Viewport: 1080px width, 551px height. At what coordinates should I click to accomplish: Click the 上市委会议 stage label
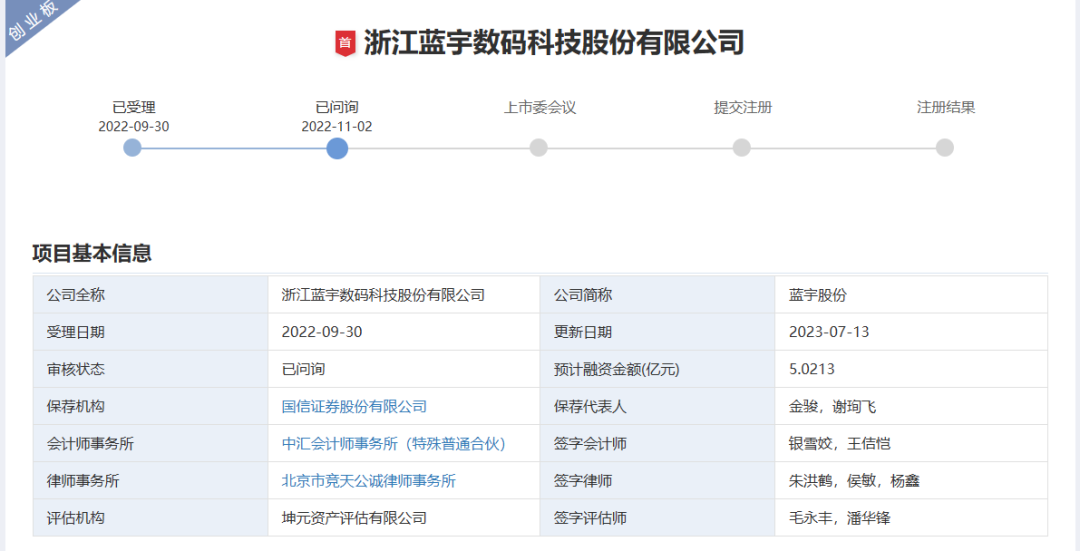539,107
